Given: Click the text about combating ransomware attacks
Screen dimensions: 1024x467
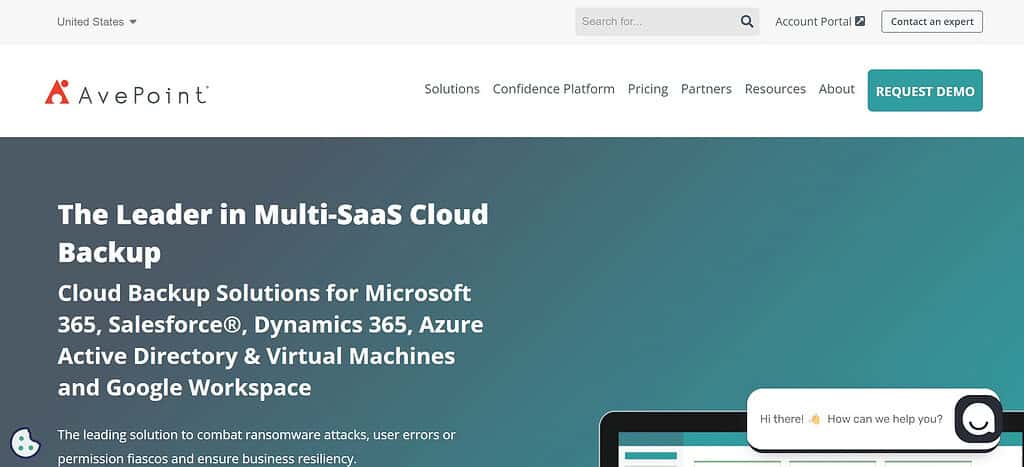Looking at the screenshot, I should click(x=257, y=447).
